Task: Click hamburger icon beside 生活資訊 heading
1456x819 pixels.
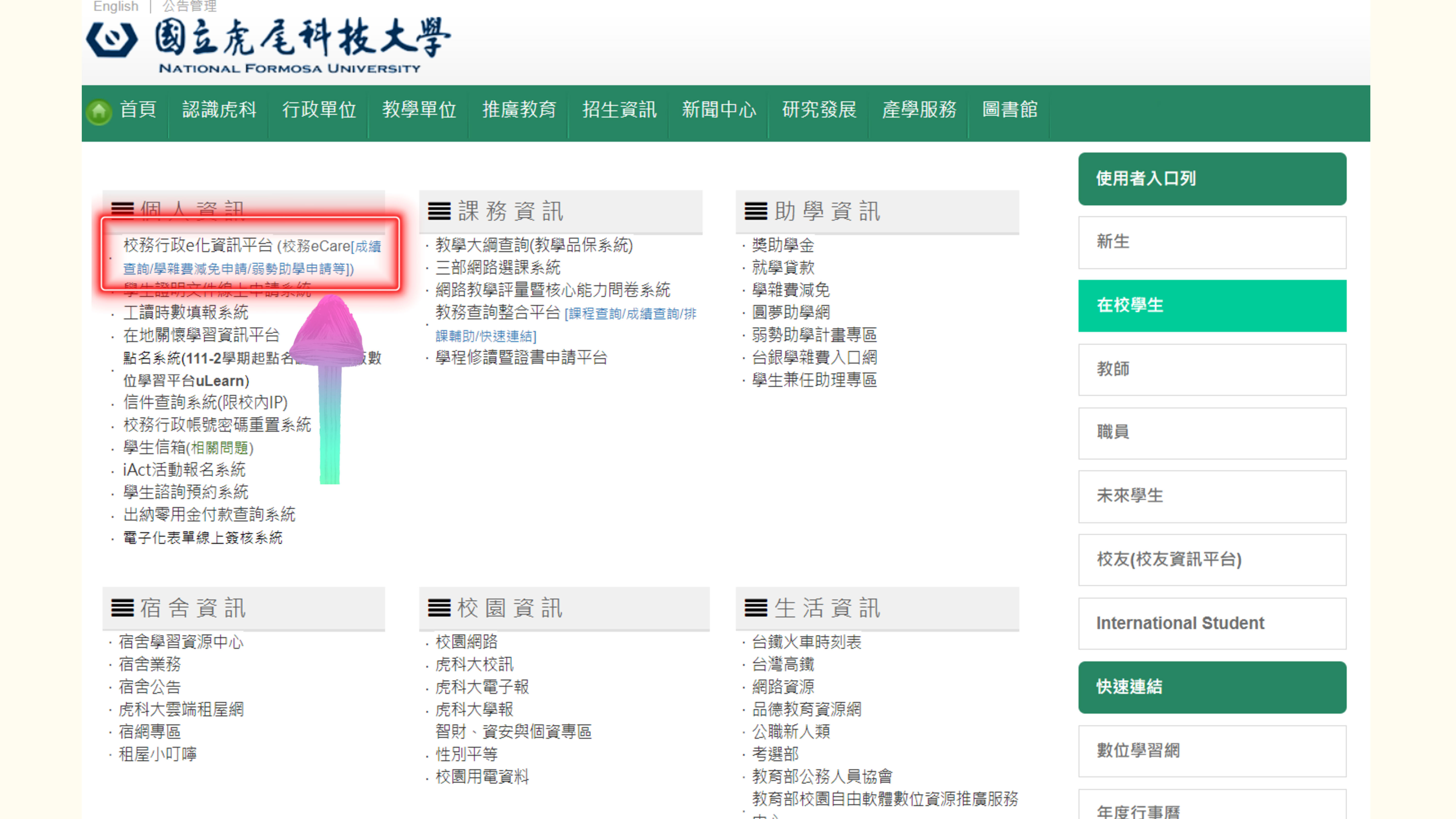Action: click(x=756, y=608)
